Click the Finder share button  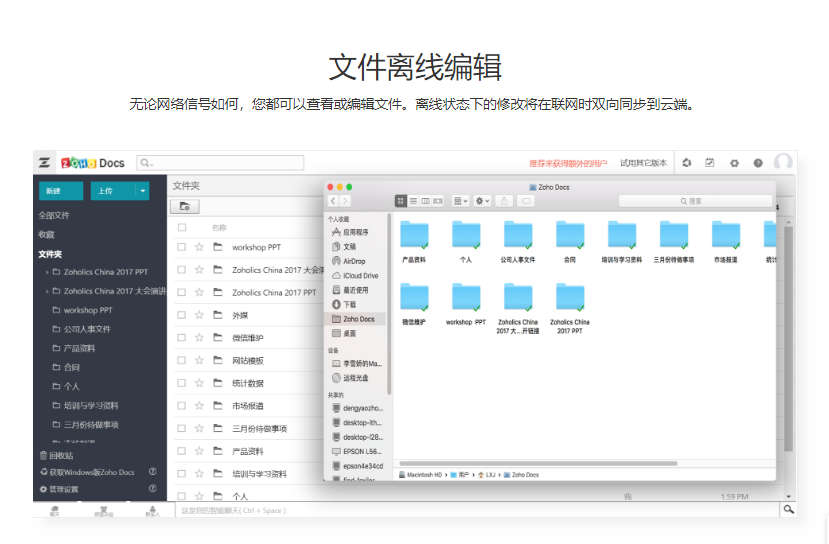click(x=504, y=201)
